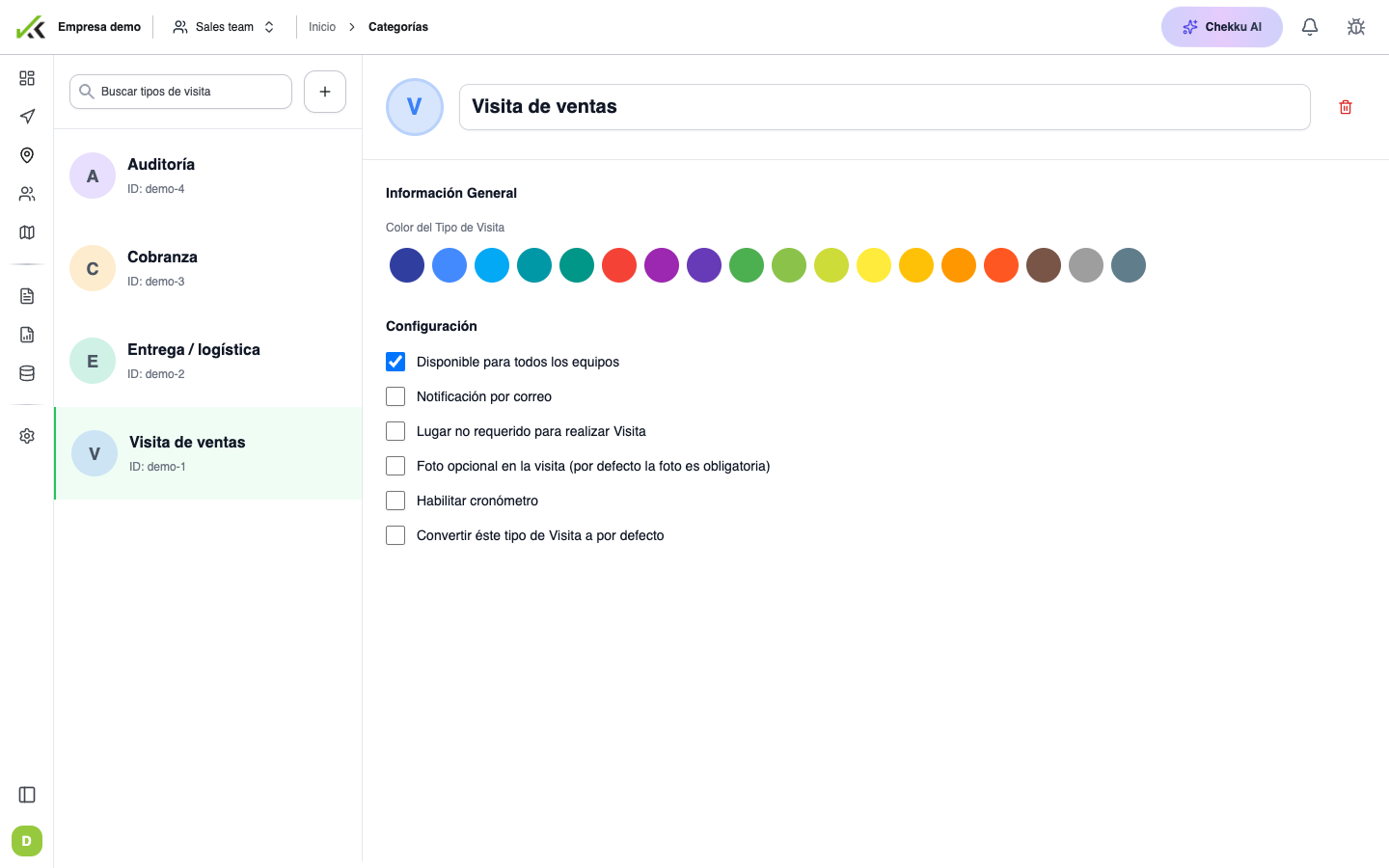
Task: Open the location pin icon in sidebar
Action: point(27,155)
